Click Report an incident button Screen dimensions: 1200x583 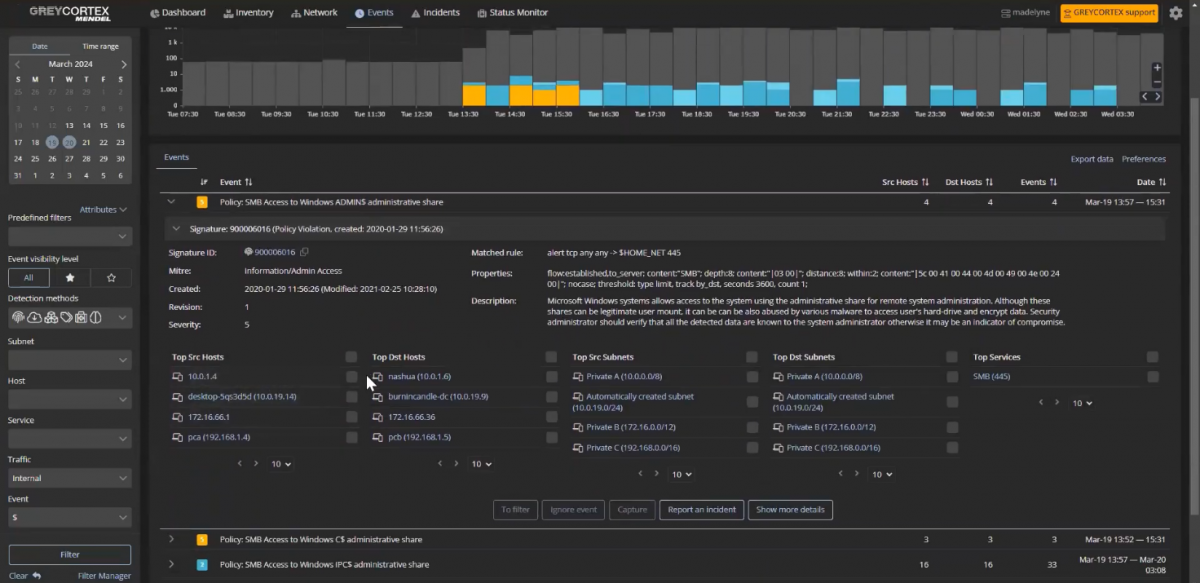[x=701, y=510]
